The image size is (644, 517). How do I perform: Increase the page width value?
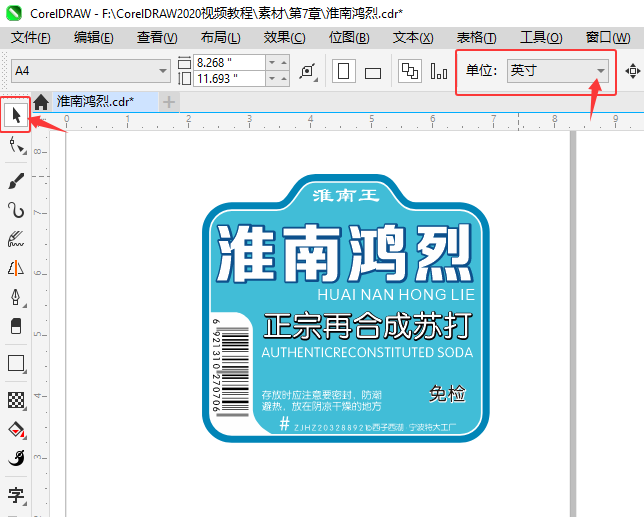click(x=284, y=63)
